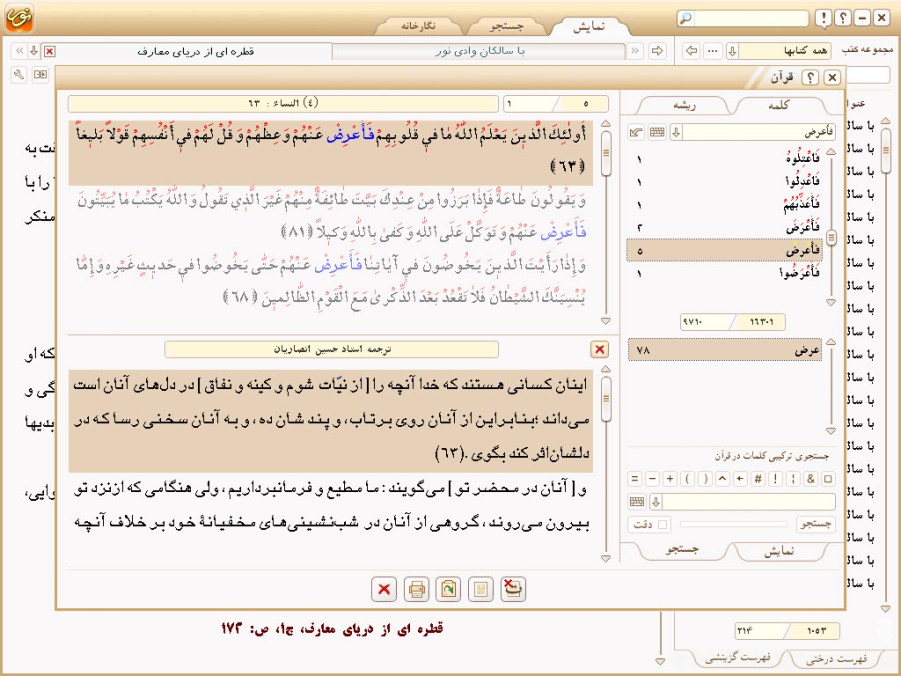The width and height of the screenshot is (901, 676).
Task: Switch to the جستجو main tab
Action: [506, 26]
